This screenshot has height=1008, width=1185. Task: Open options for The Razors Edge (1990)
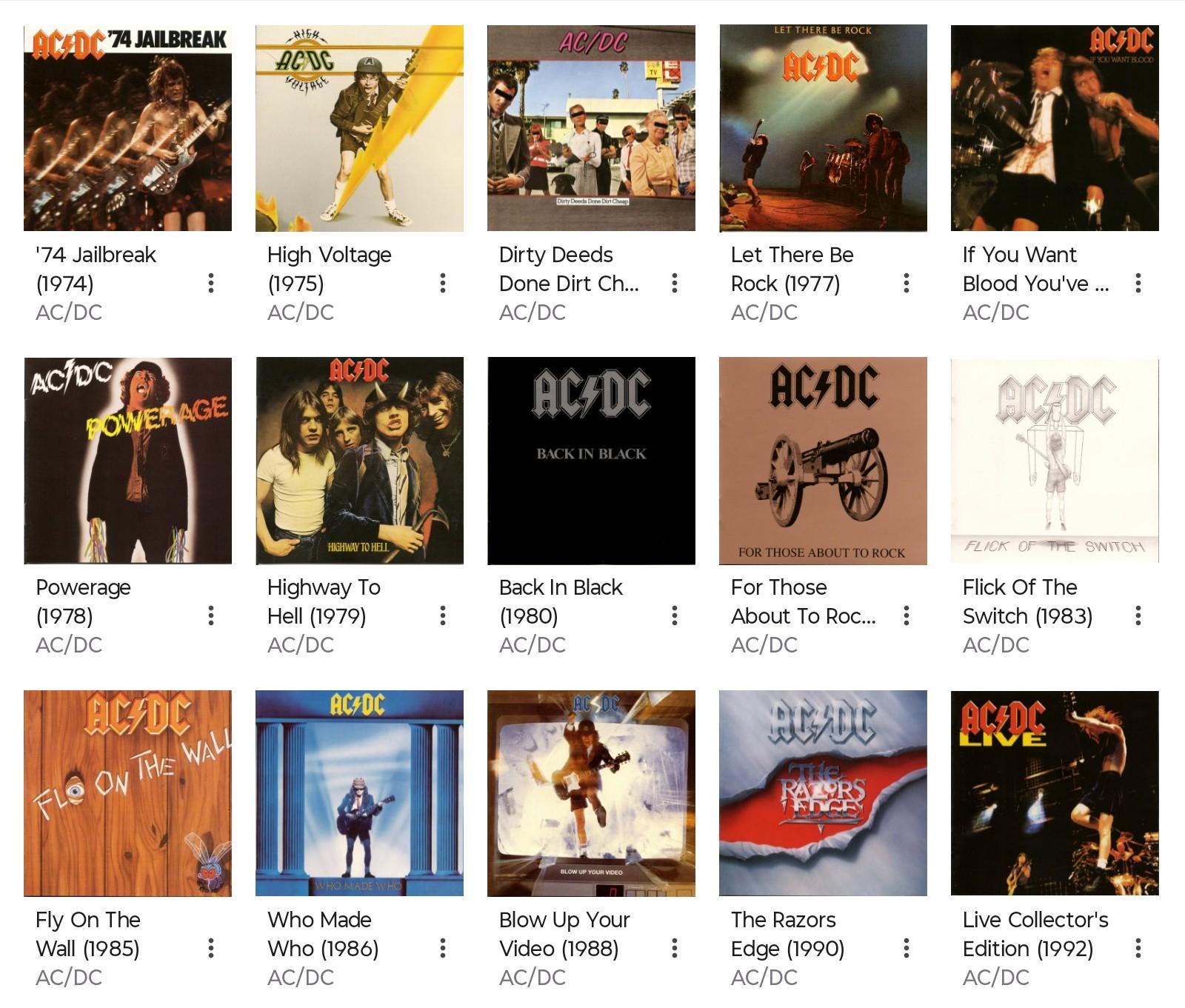pyautogui.click(x=907, y=948)
